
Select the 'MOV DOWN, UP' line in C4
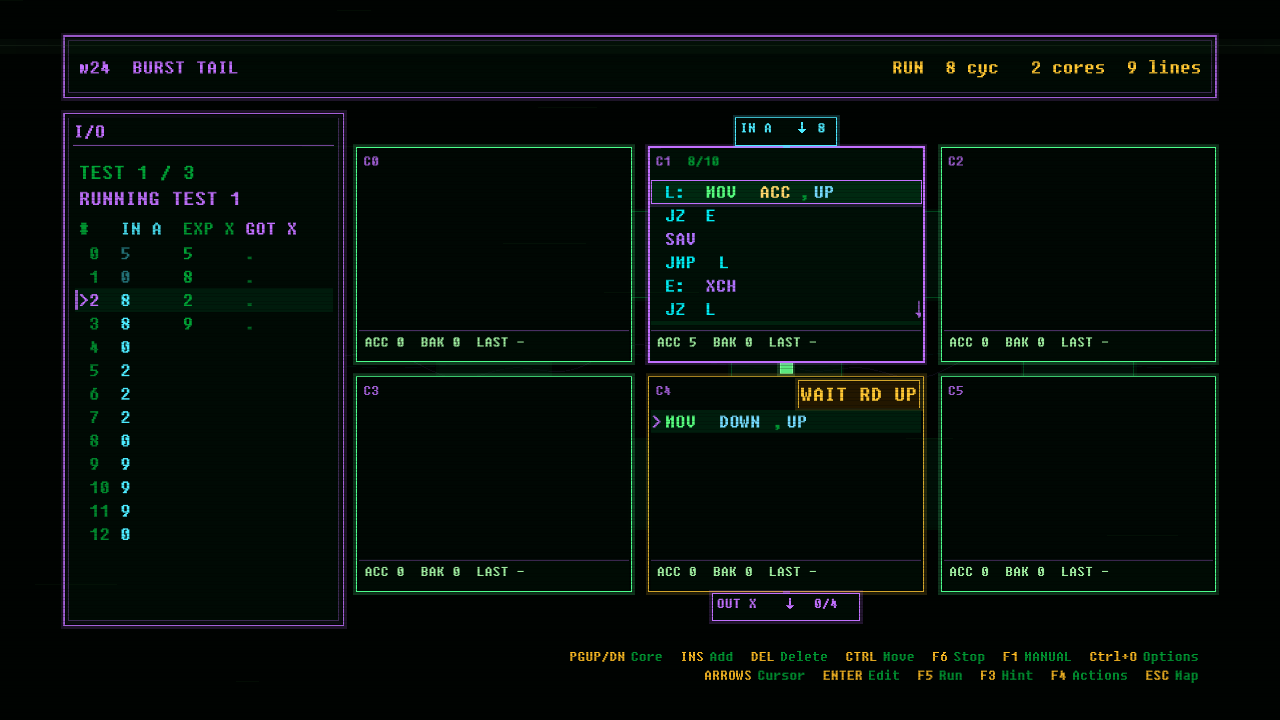point(786,422)
